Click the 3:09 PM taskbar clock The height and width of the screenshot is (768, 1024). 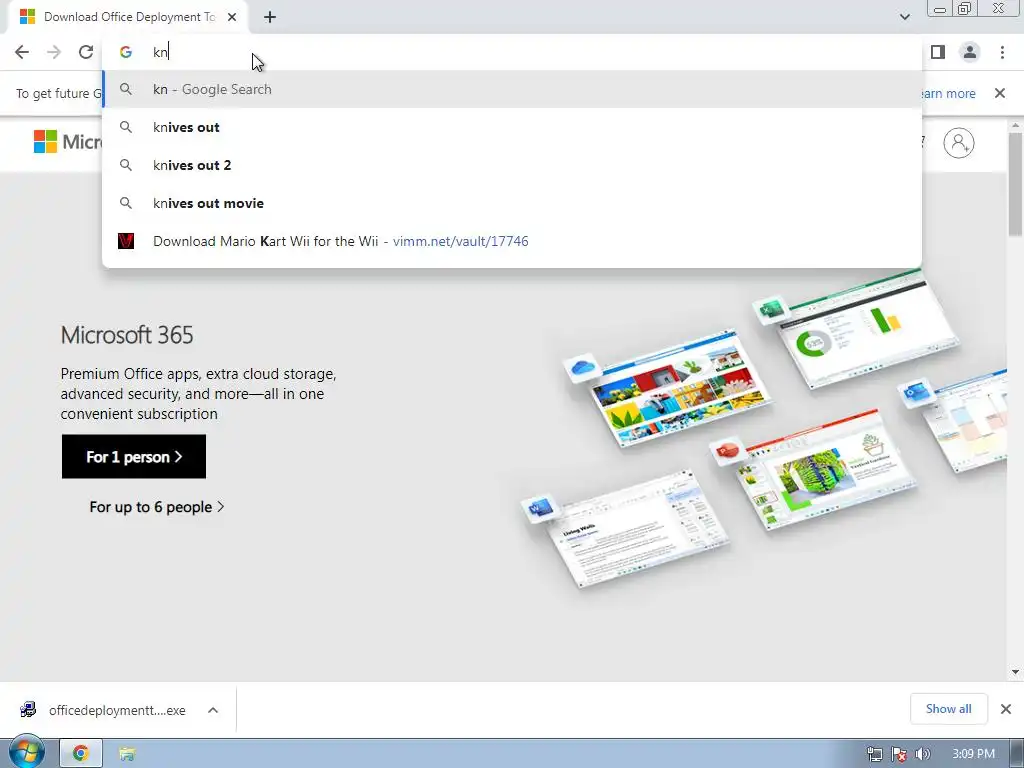(973, 754)
